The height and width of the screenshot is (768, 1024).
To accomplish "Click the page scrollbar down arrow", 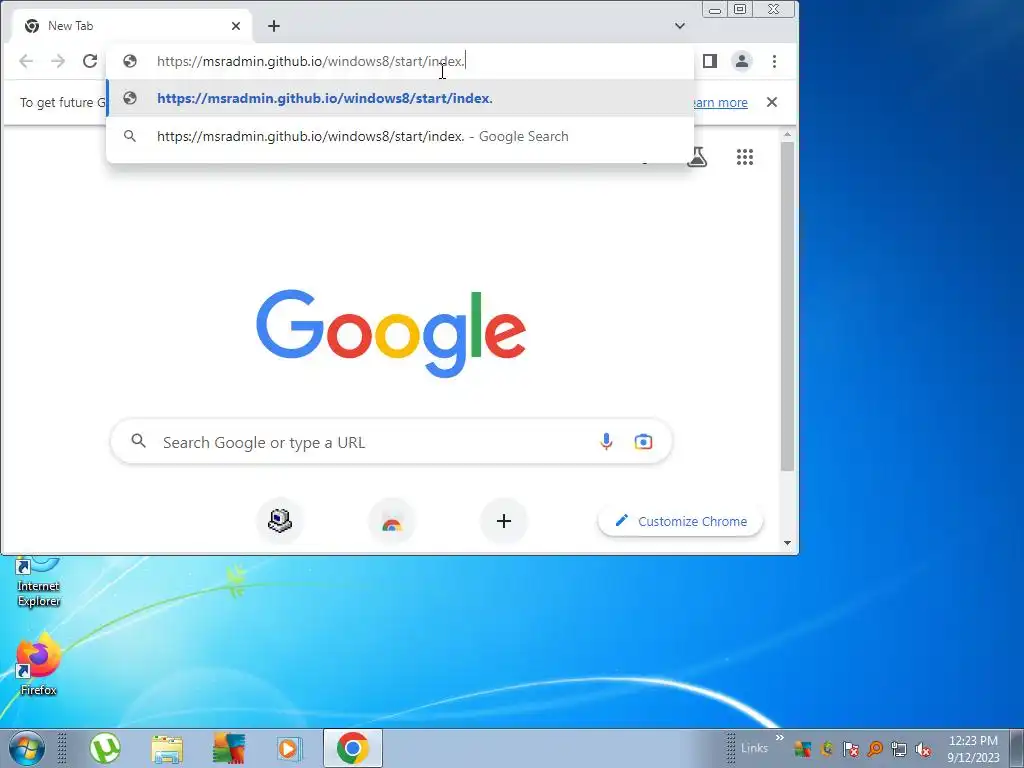I will [788, 543].
